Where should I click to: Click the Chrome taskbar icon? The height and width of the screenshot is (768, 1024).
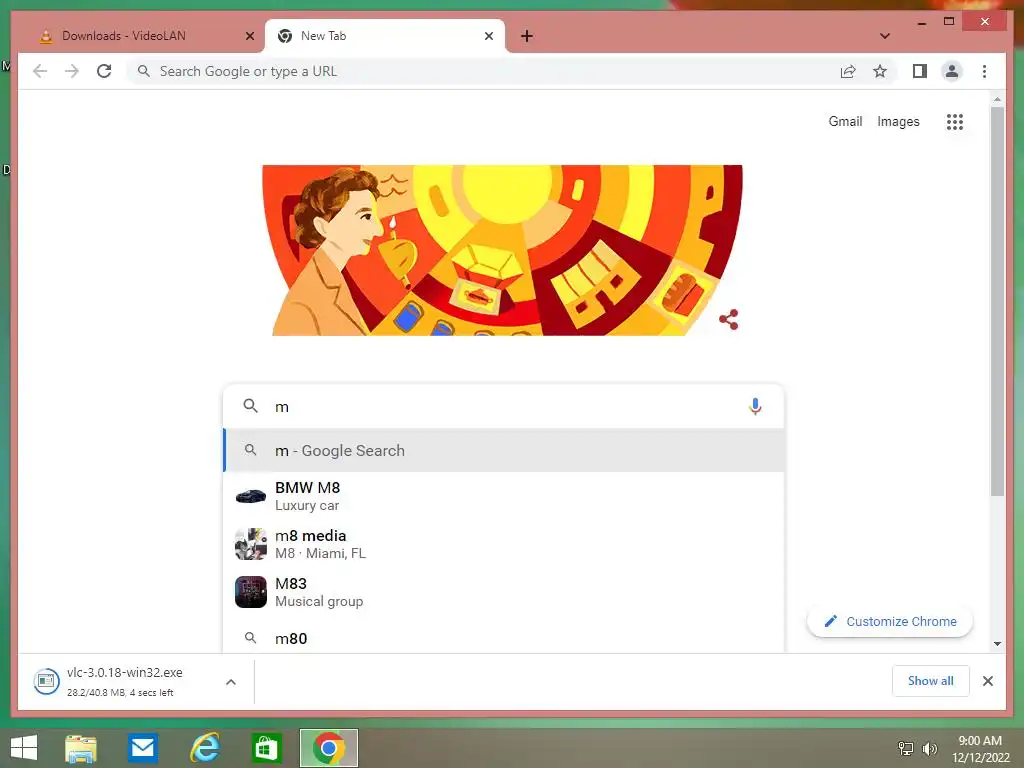point(328,748)
